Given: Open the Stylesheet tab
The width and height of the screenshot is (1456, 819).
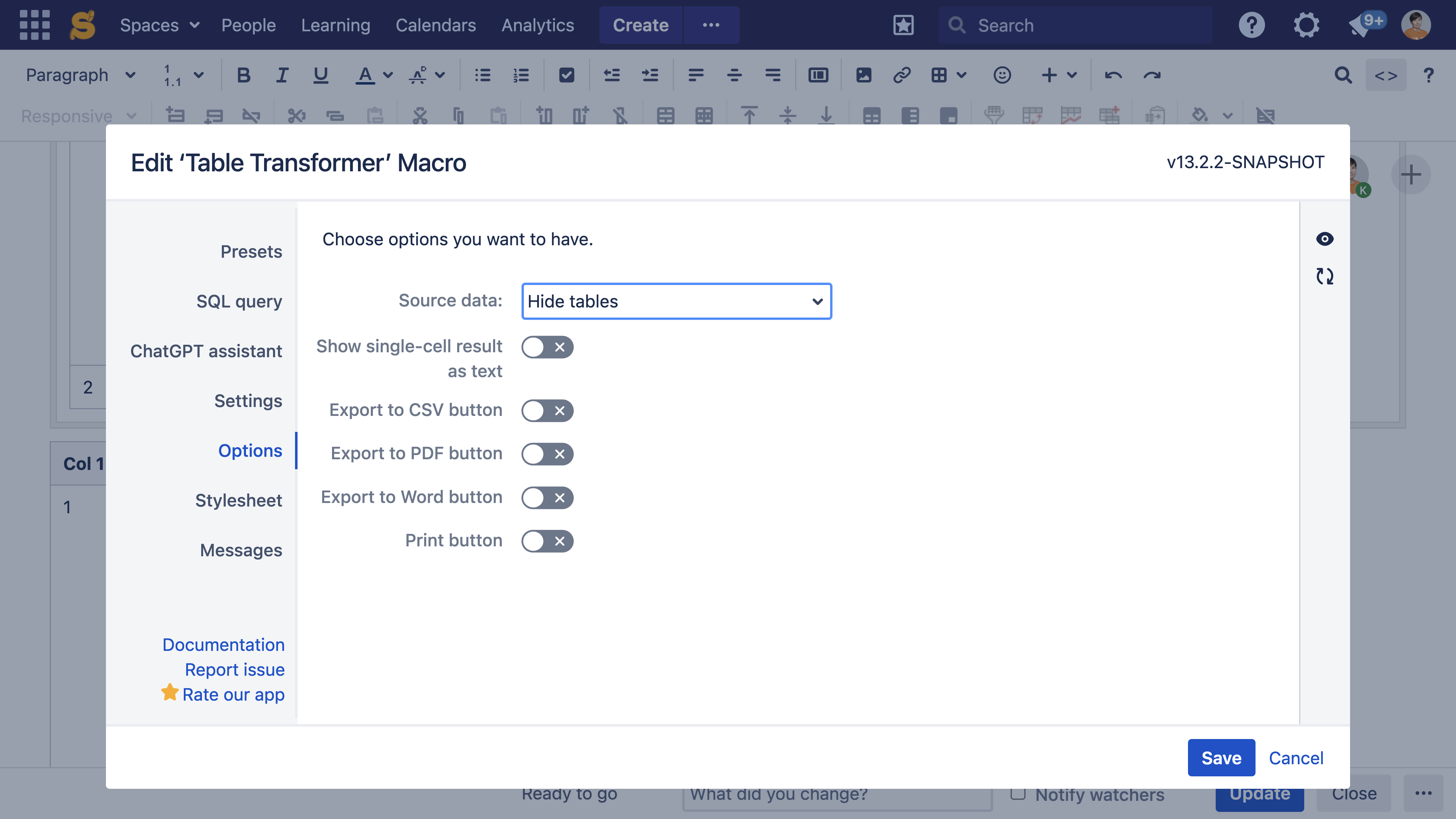Looking at the screenshot, I should coord(238,500).
